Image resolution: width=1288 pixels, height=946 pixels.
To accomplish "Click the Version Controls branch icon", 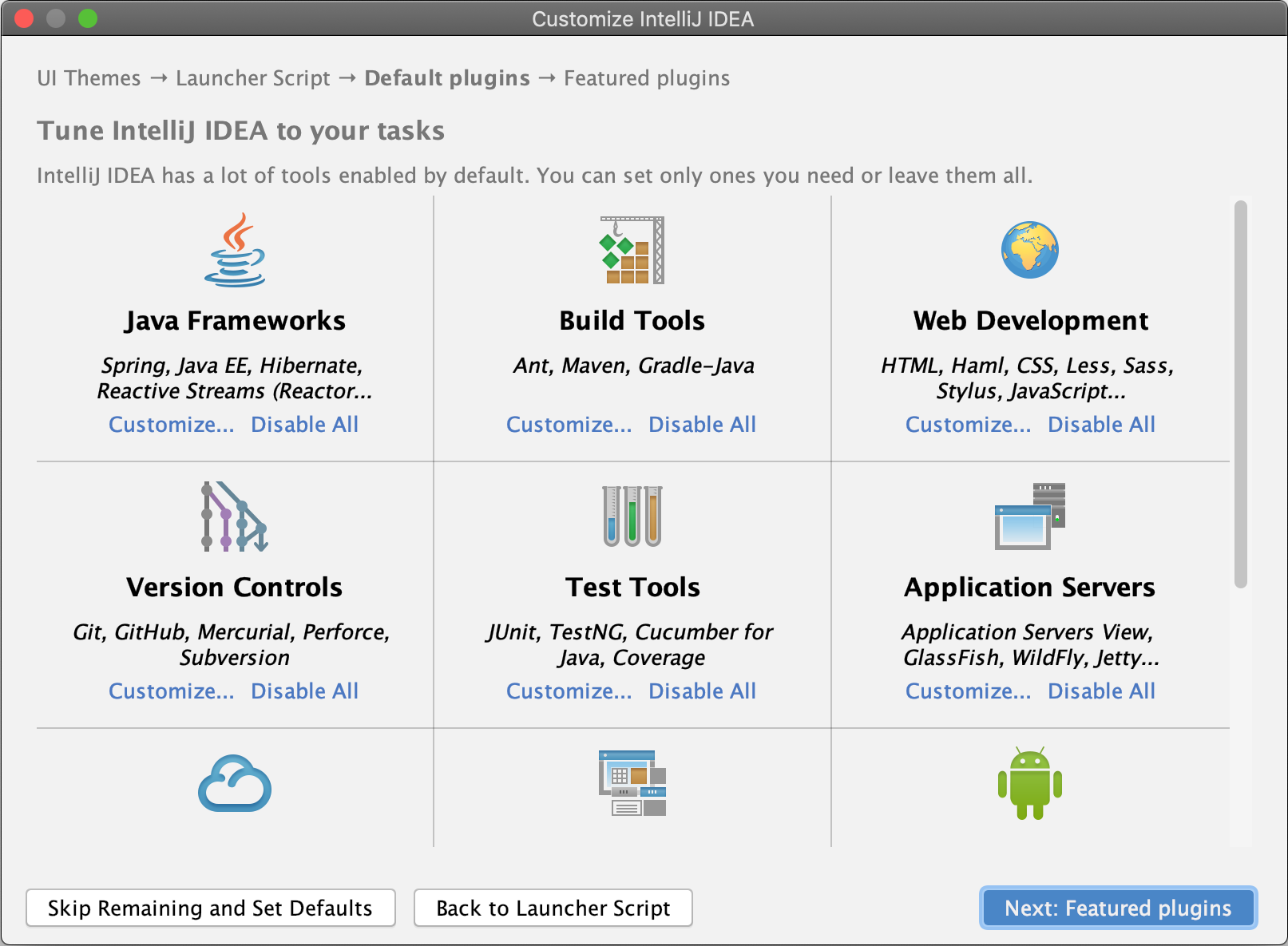I will pyautogui.click(x=234, y=517).
